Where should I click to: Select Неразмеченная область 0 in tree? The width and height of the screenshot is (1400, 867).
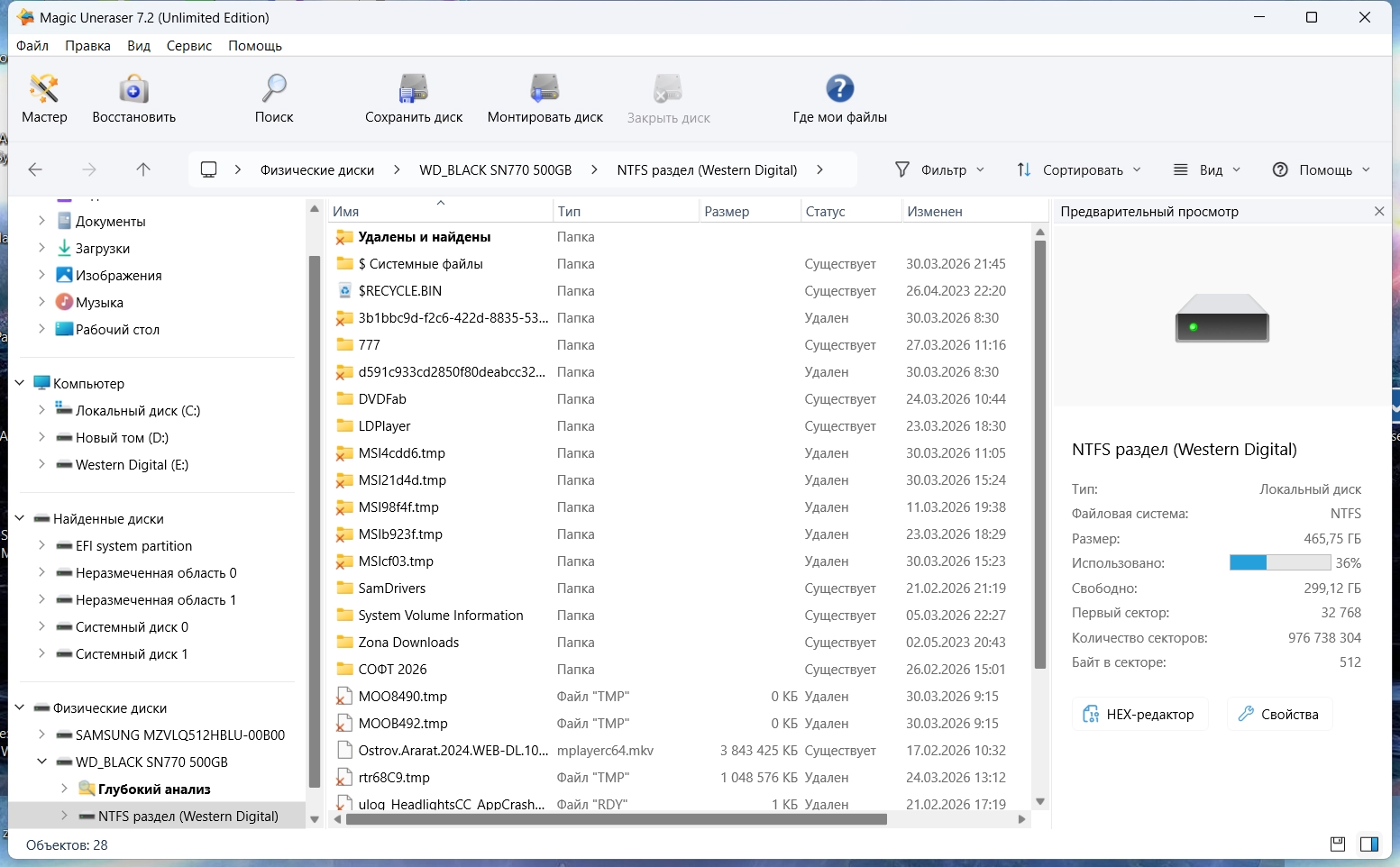tap(156, 572)
